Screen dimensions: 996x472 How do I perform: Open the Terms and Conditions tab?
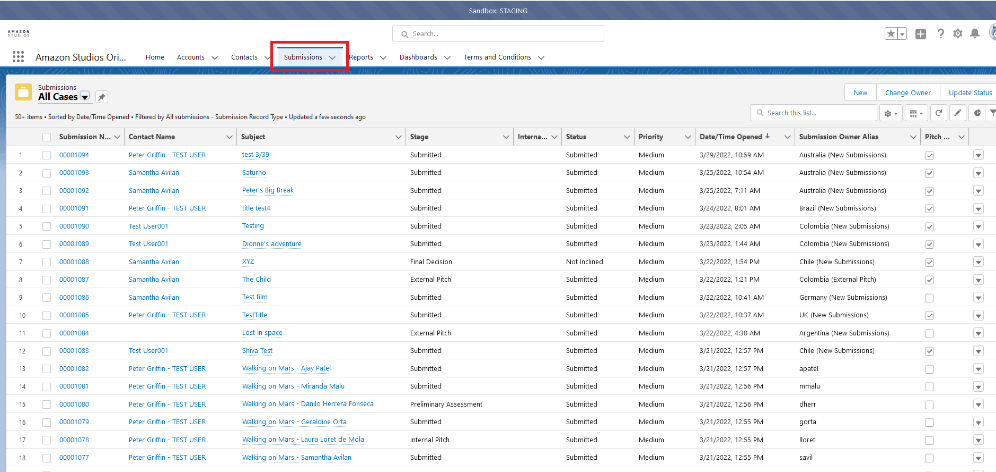pos(497,57)
